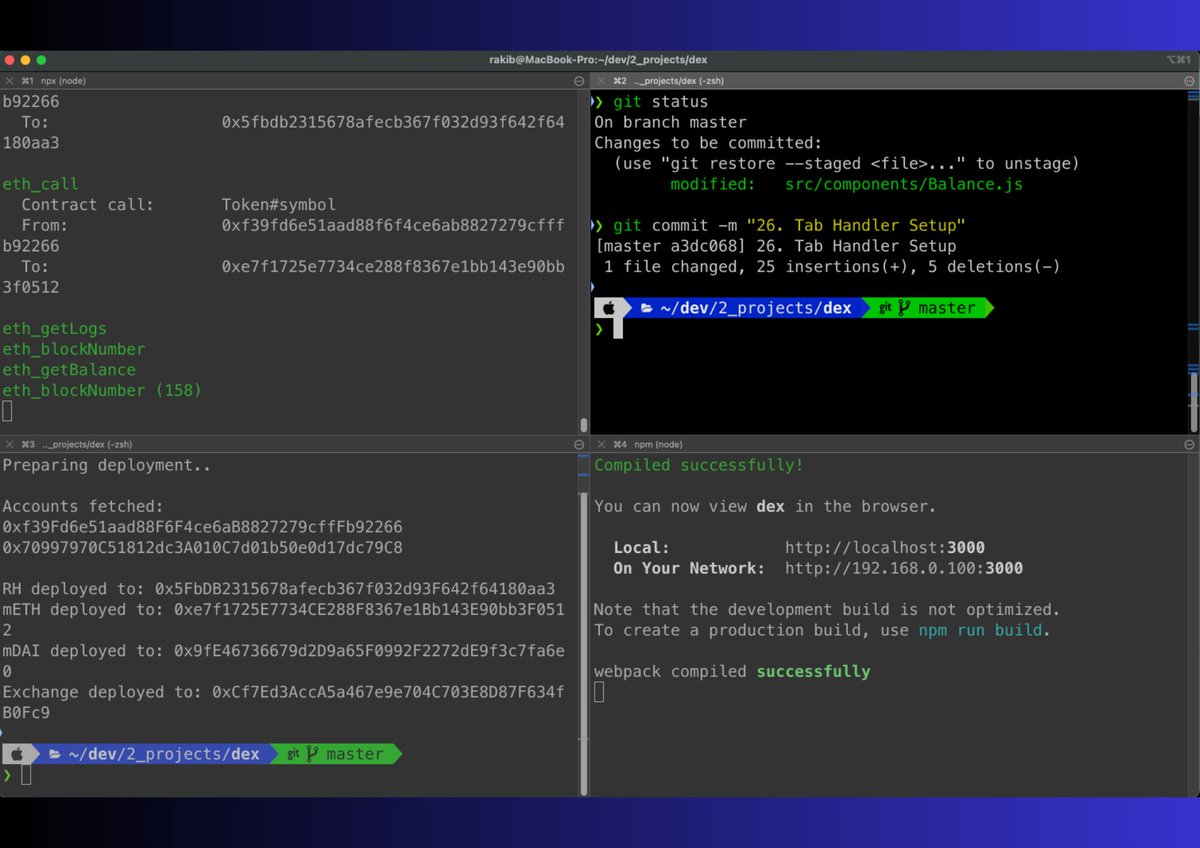This screenshot has width=1200, height=848.
Task: Click the red close window button
Action: tap(10, 60)
